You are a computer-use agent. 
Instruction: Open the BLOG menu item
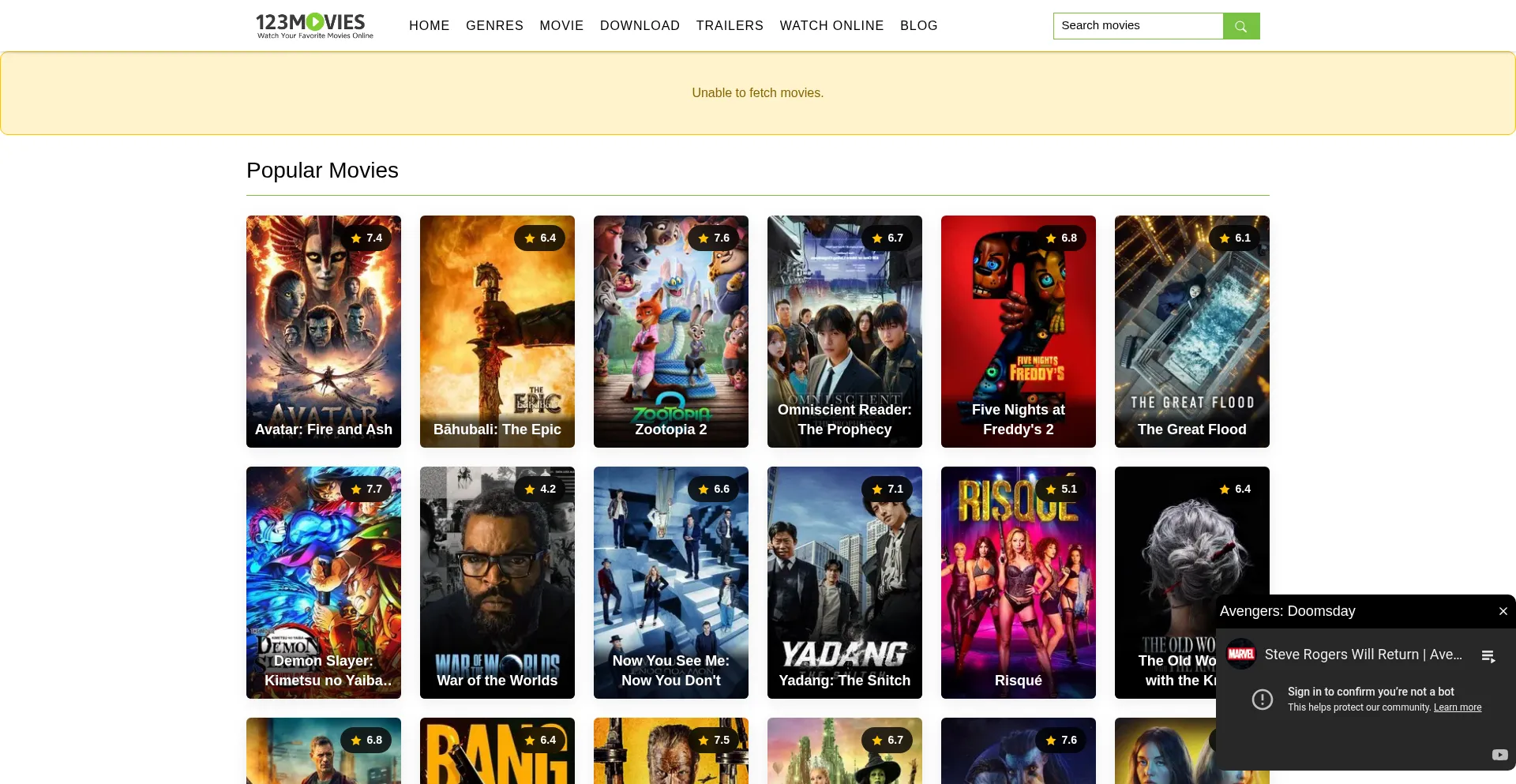tap(919, 25)
